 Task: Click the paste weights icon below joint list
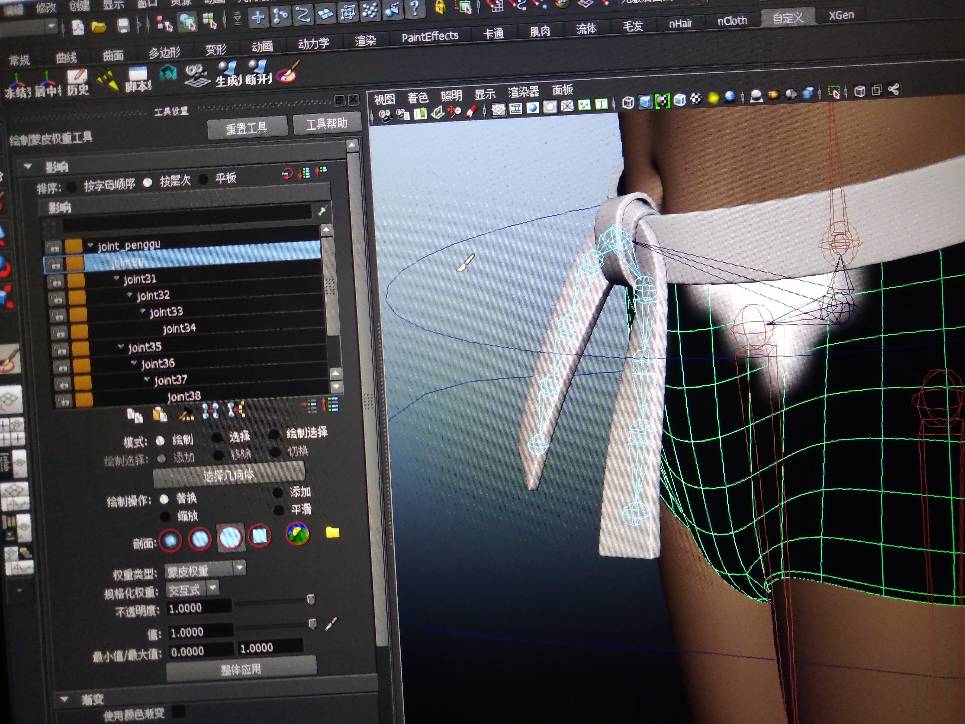coord(159,414)
